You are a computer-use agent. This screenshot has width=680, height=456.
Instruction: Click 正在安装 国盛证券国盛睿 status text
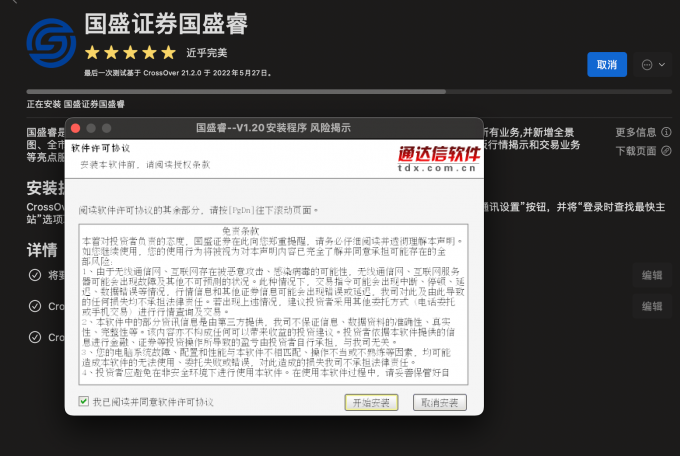tap(75, 104)
